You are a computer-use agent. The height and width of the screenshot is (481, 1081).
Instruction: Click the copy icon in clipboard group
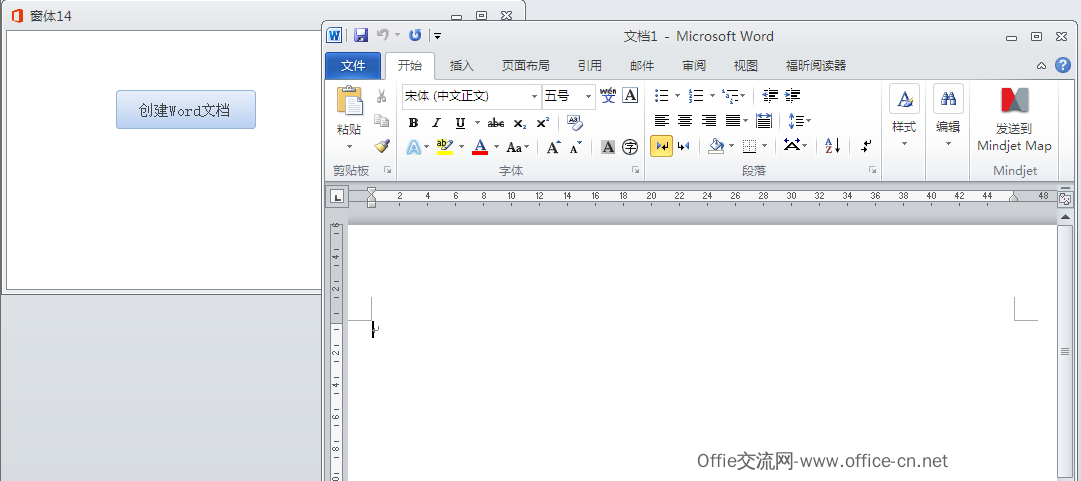pyautogui.click(x=381, y=121)
